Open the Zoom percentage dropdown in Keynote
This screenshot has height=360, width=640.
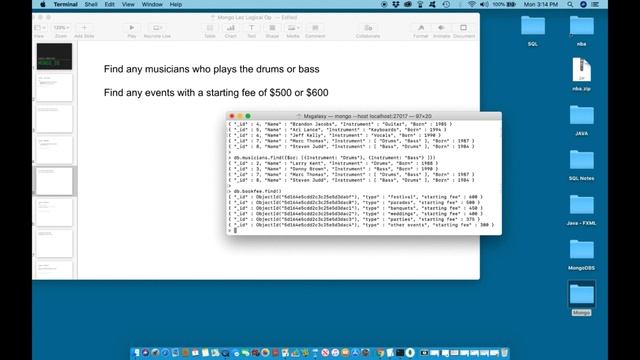(61, 28)
